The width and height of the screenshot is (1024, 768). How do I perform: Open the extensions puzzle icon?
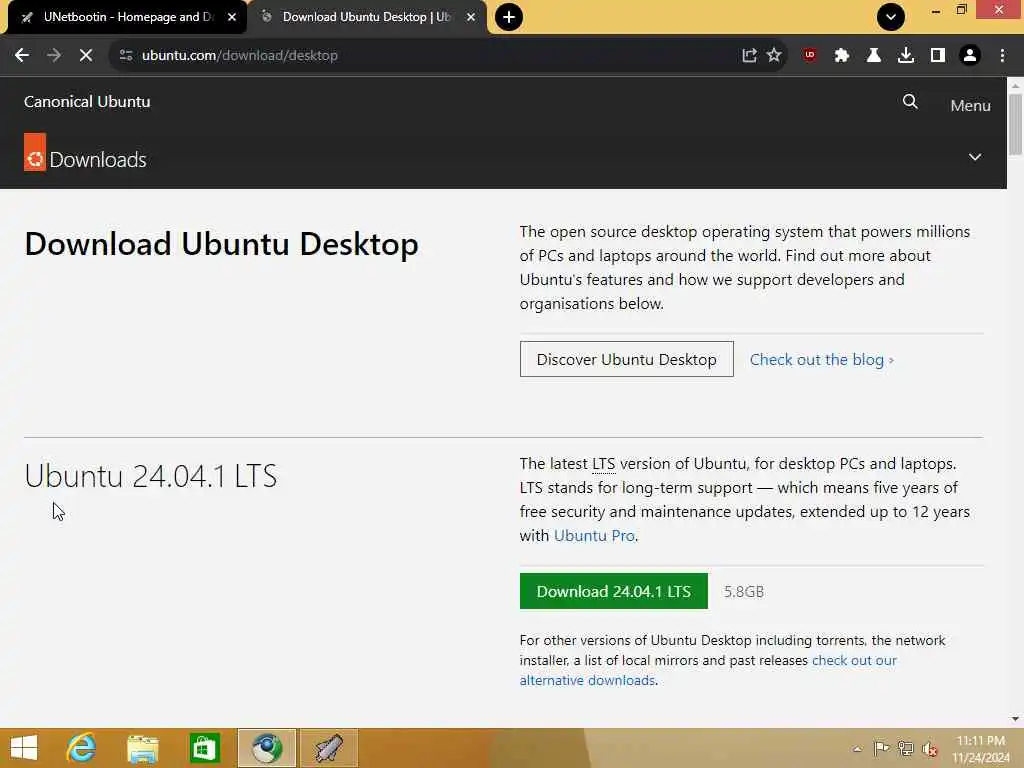842,56
